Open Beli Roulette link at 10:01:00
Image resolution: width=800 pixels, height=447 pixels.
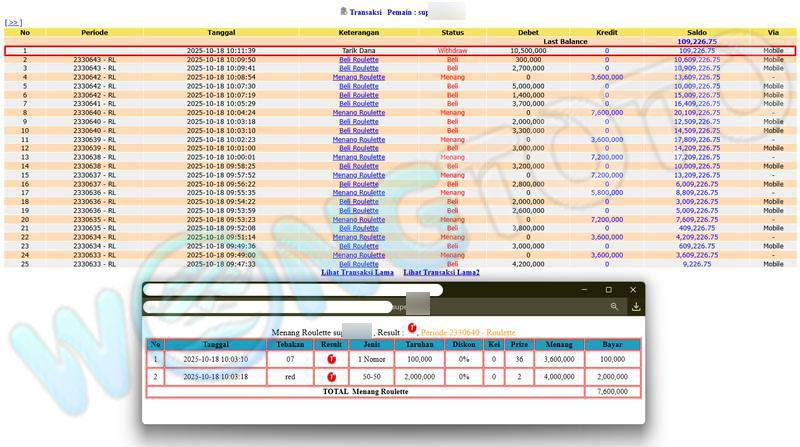(x=359, y=148)
